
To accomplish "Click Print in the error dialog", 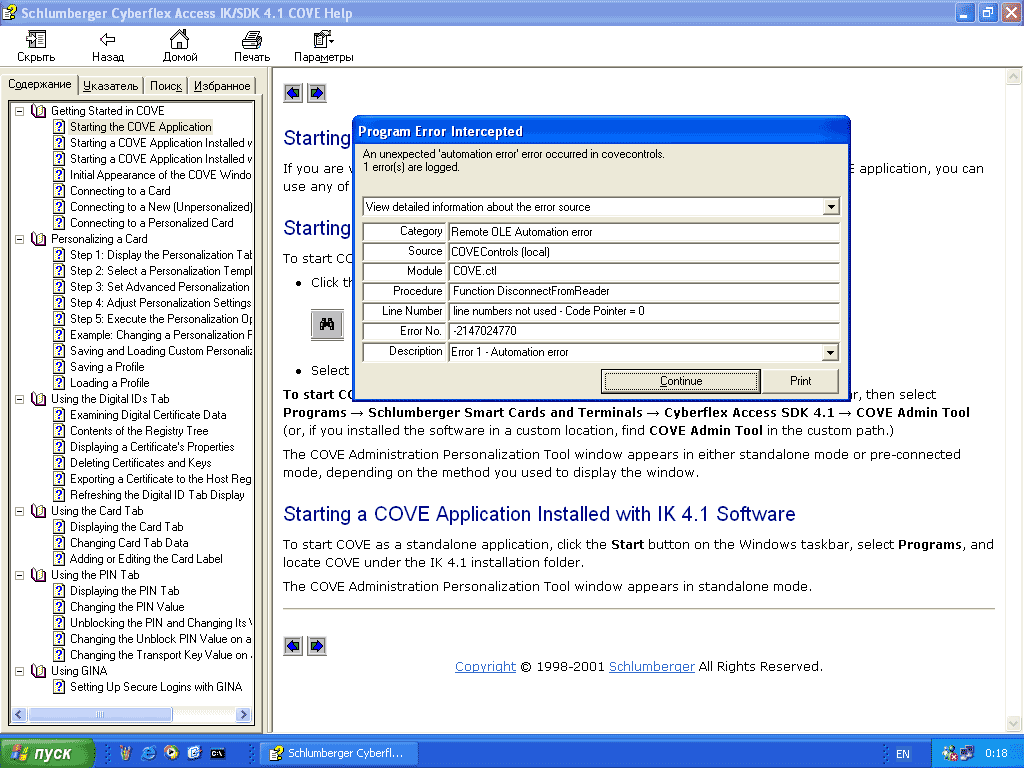I will click(x=800, y=381).
